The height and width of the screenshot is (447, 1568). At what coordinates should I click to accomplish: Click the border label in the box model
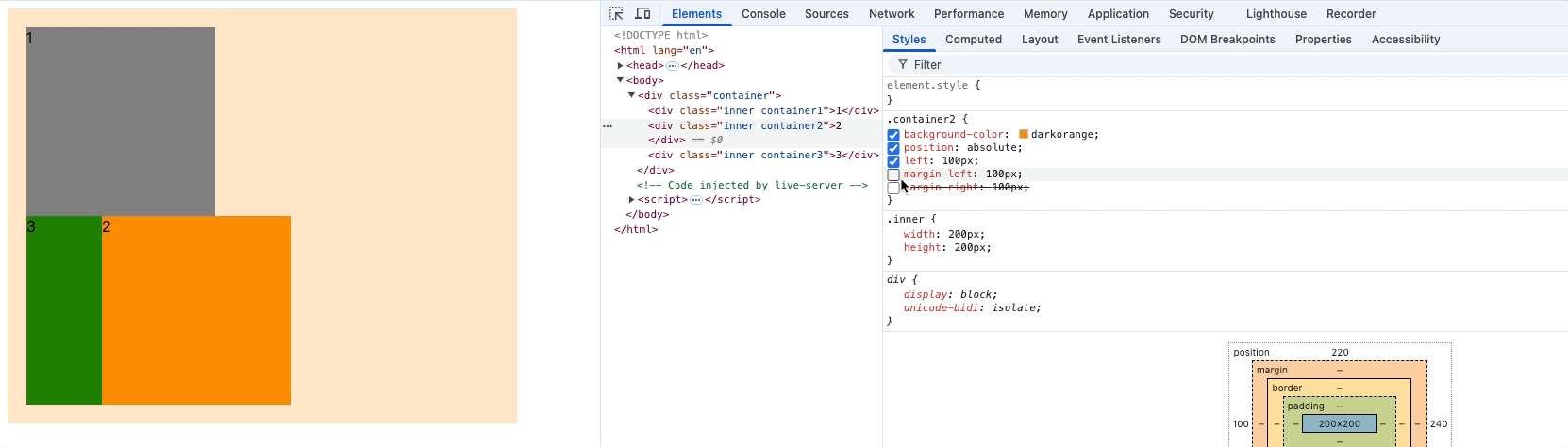pyautogui.click(x=1287, y=389)
